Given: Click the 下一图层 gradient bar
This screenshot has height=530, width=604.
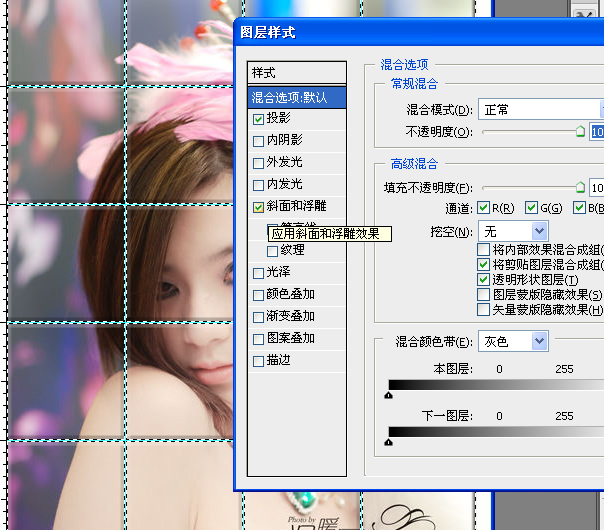Looking at the screenshot, I should pyautogui.click(x=496, y=432).
